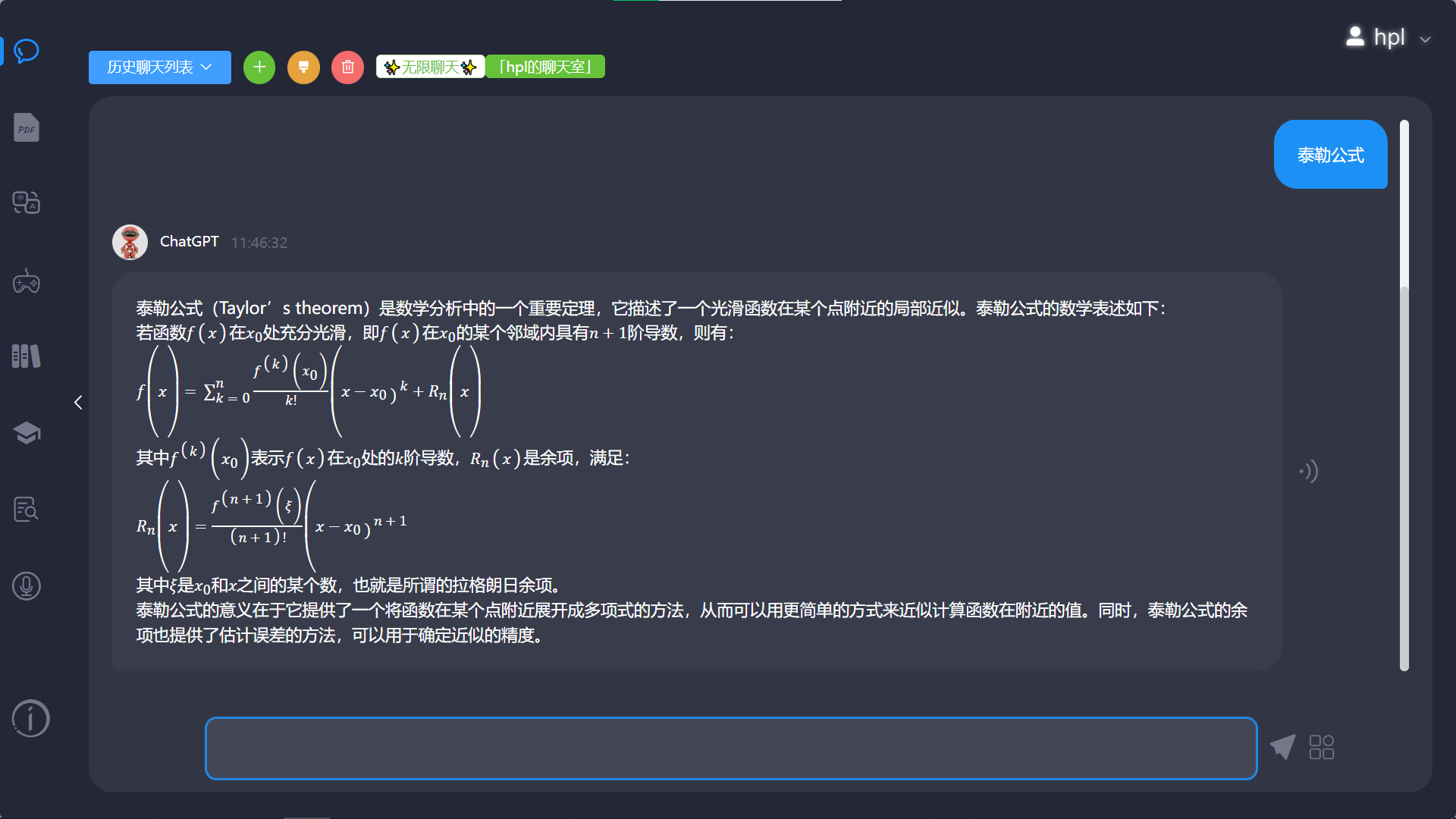Focus the chat message input box
This screenshot has width=1456, height=819.
730,748
